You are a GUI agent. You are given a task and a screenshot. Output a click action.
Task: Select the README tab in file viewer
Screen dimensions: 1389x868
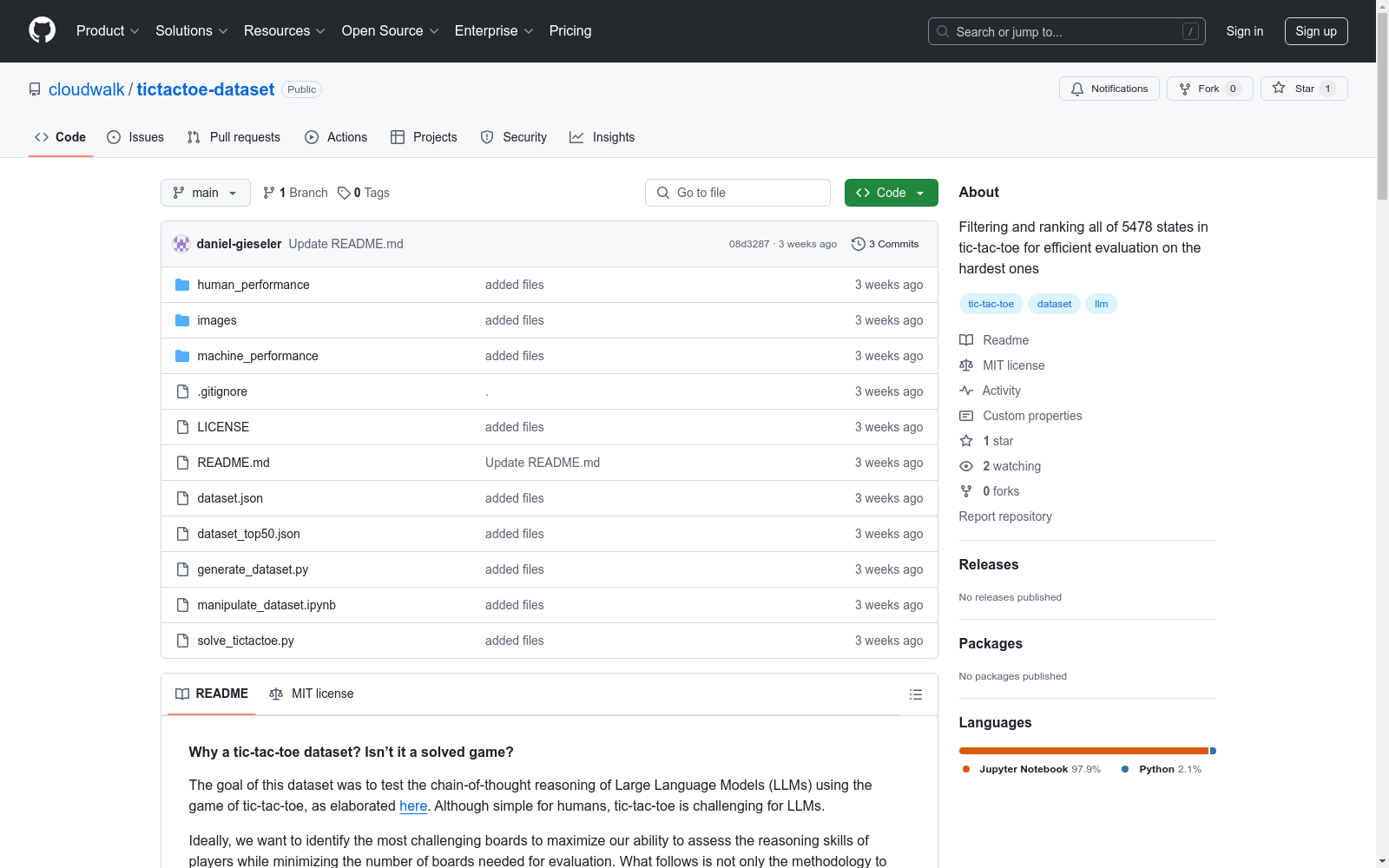pos(212,694)
